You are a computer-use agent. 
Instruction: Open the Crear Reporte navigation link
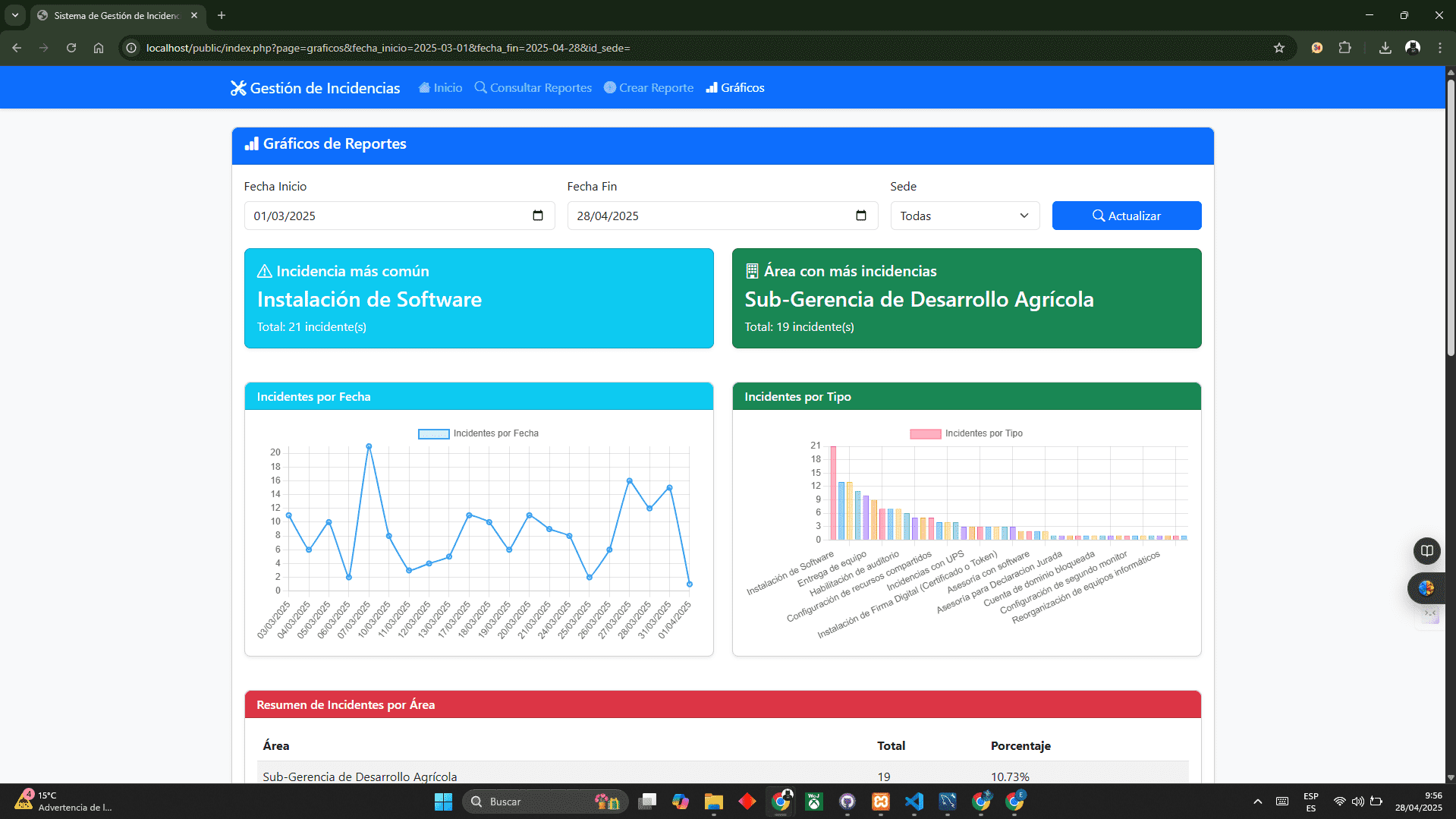coord(649,88)
